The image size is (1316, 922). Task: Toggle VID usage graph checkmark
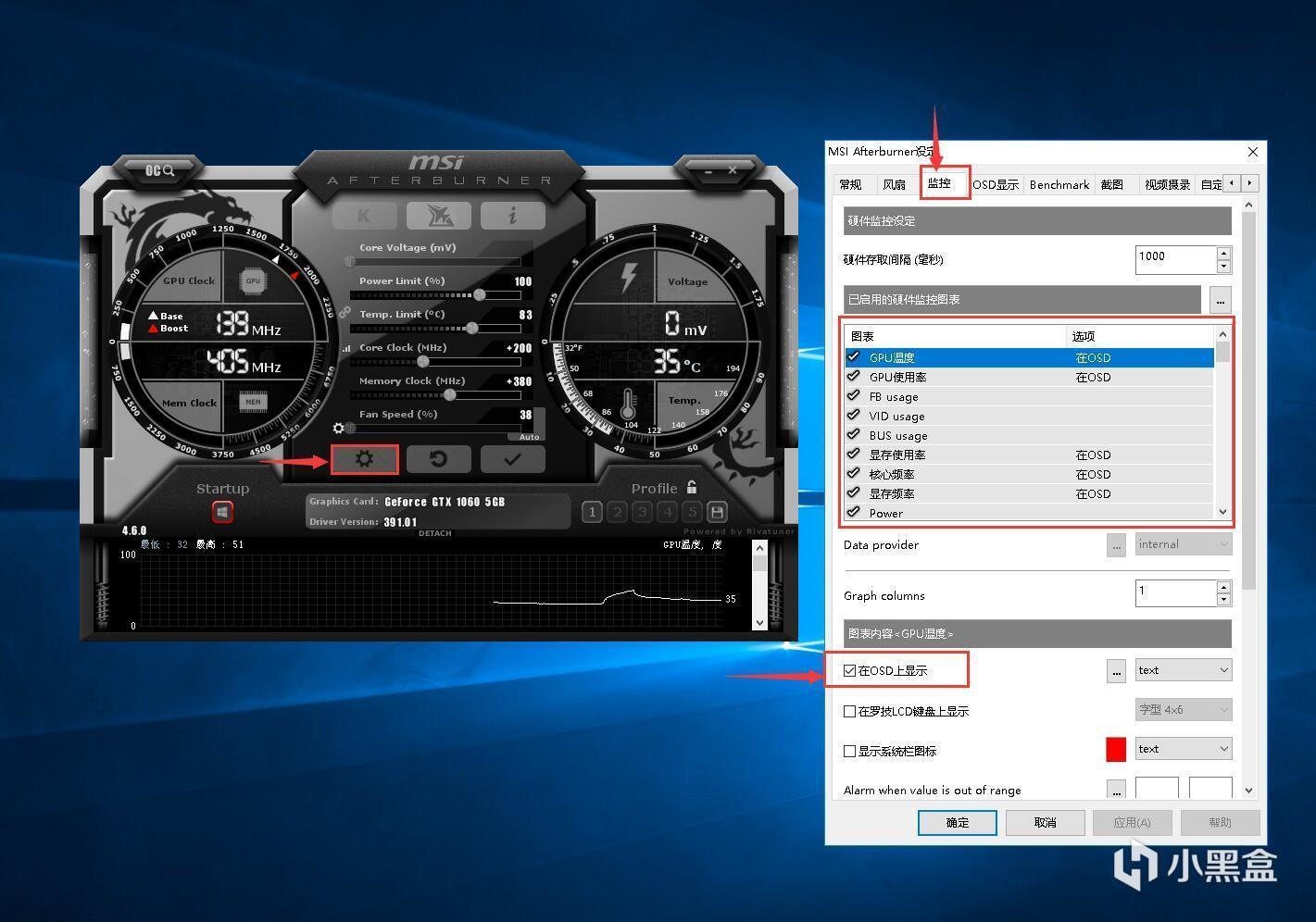(x=854, y=415)
